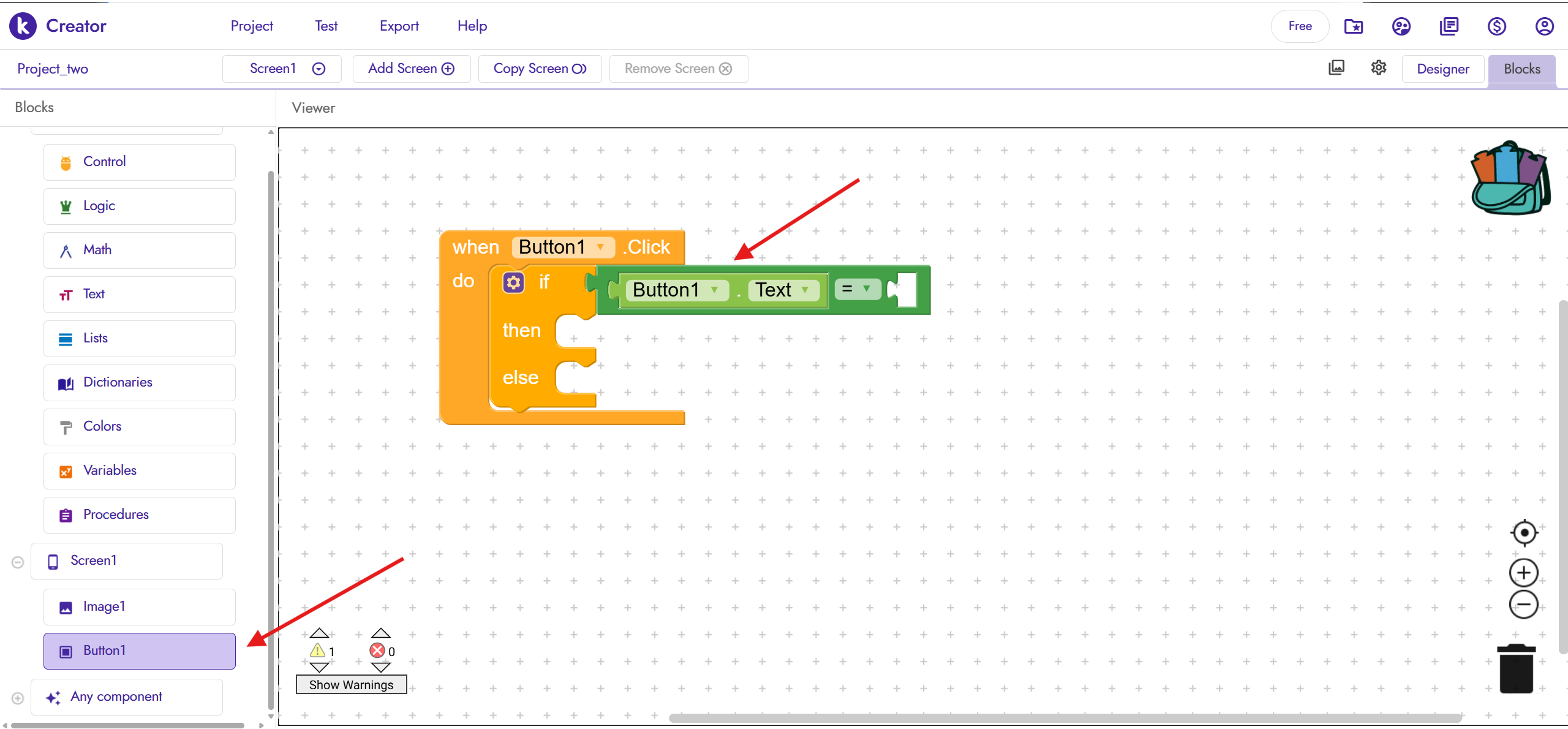Toggle Show Warnings button
This screenshot has height=729, width=1568.
[x=351, y=684]
